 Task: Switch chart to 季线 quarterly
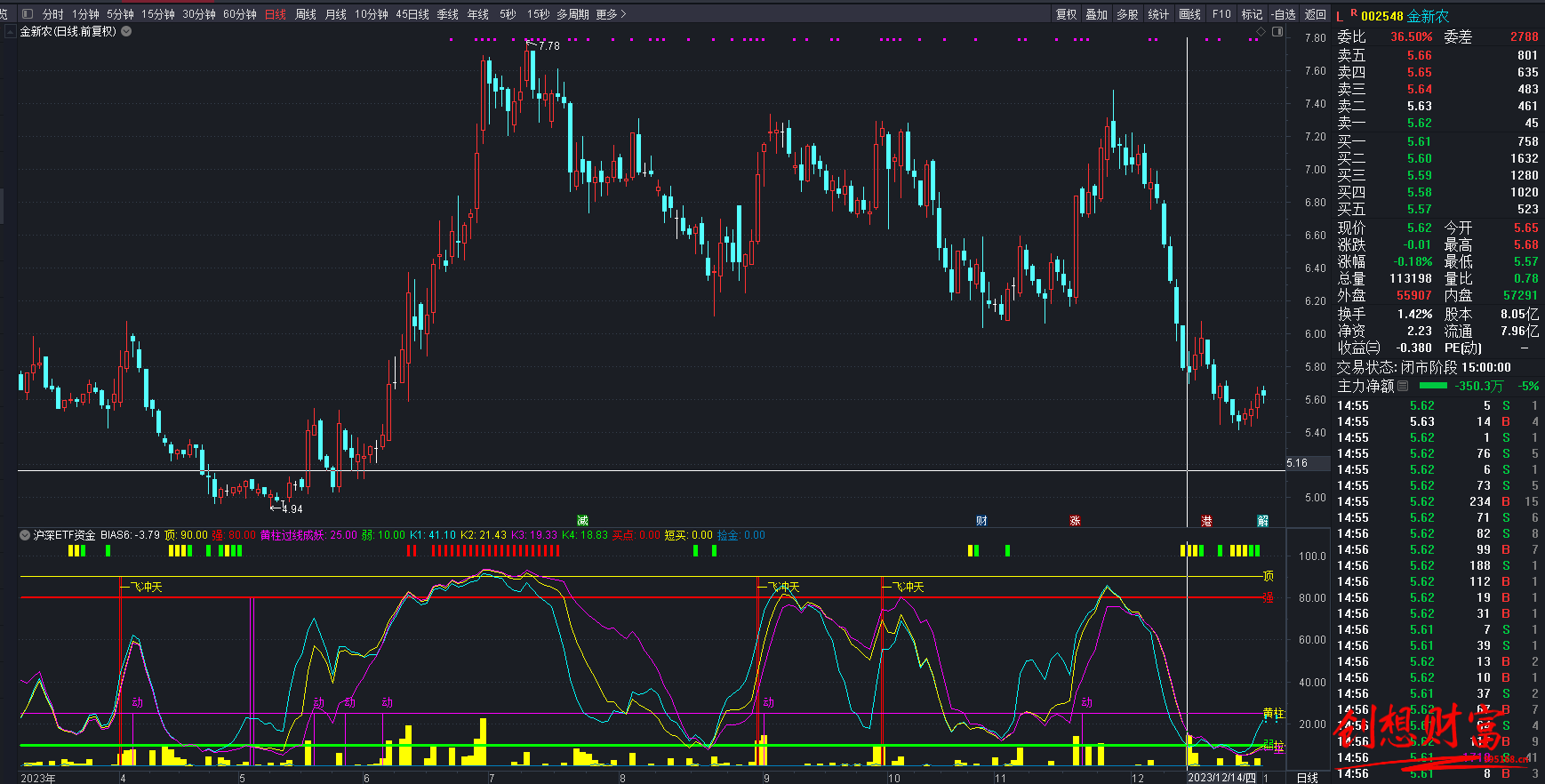[x=448, y=14]
